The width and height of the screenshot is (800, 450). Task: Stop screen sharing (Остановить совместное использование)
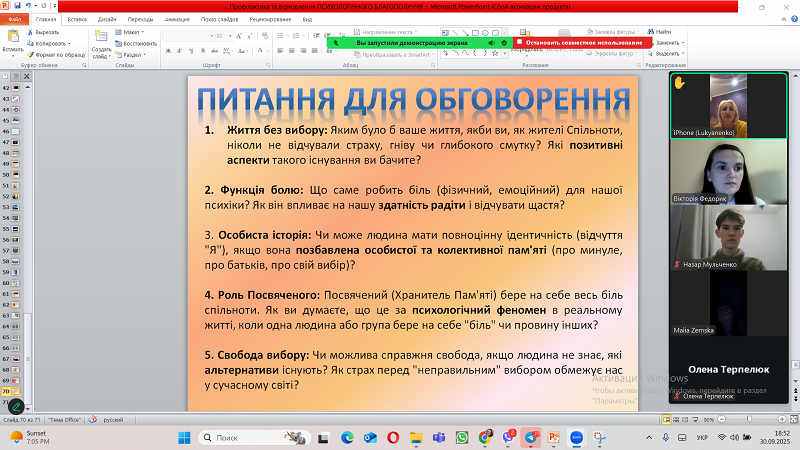(x=583, y=43)
